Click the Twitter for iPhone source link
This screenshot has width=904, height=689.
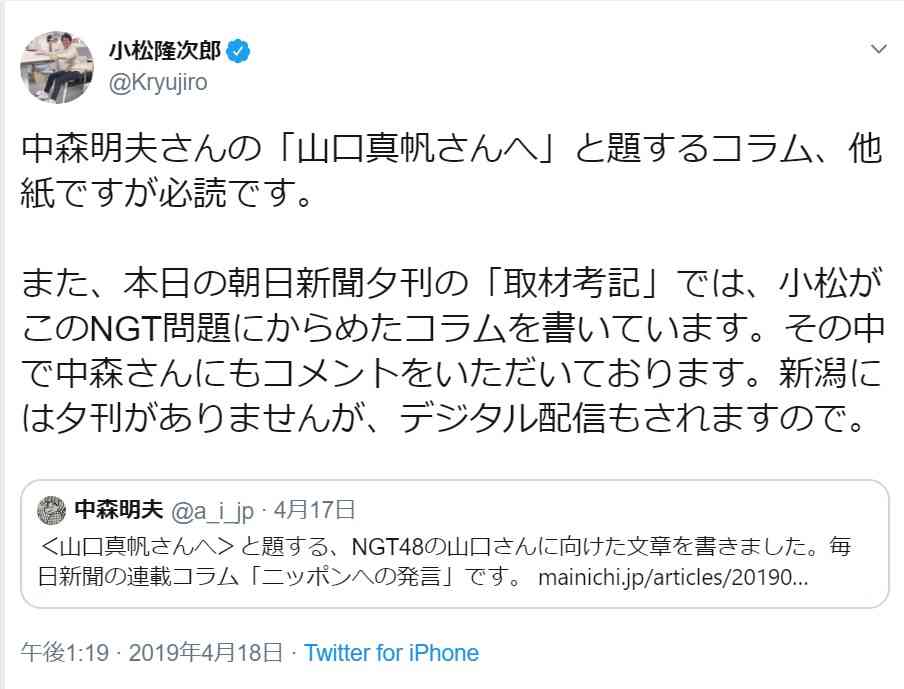391,653
